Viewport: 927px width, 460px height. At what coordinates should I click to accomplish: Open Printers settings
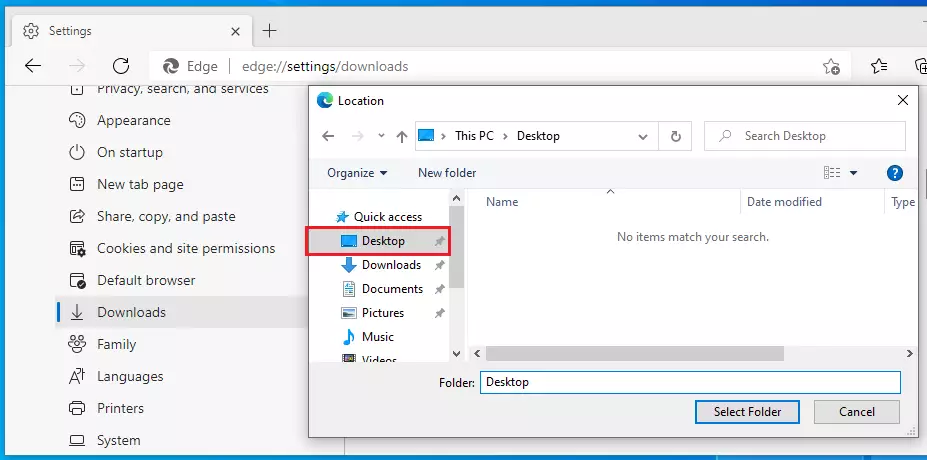[120, 408]
